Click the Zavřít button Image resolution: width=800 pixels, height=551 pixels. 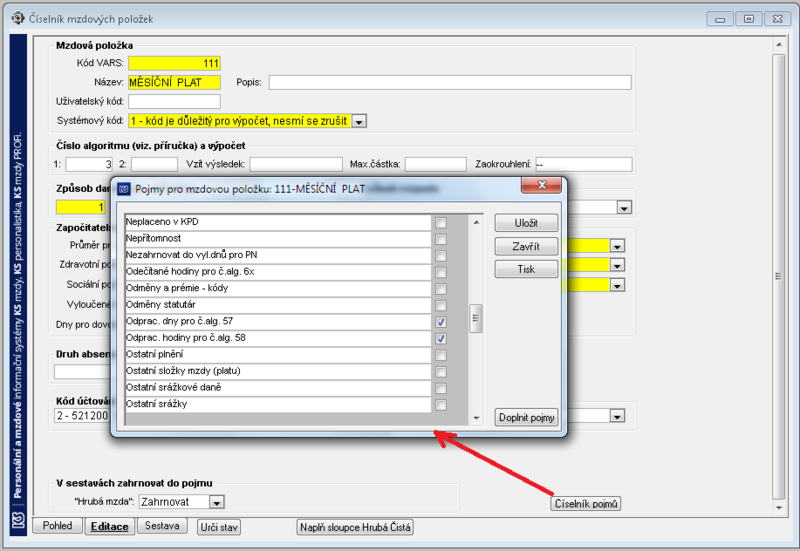[526, 246]
